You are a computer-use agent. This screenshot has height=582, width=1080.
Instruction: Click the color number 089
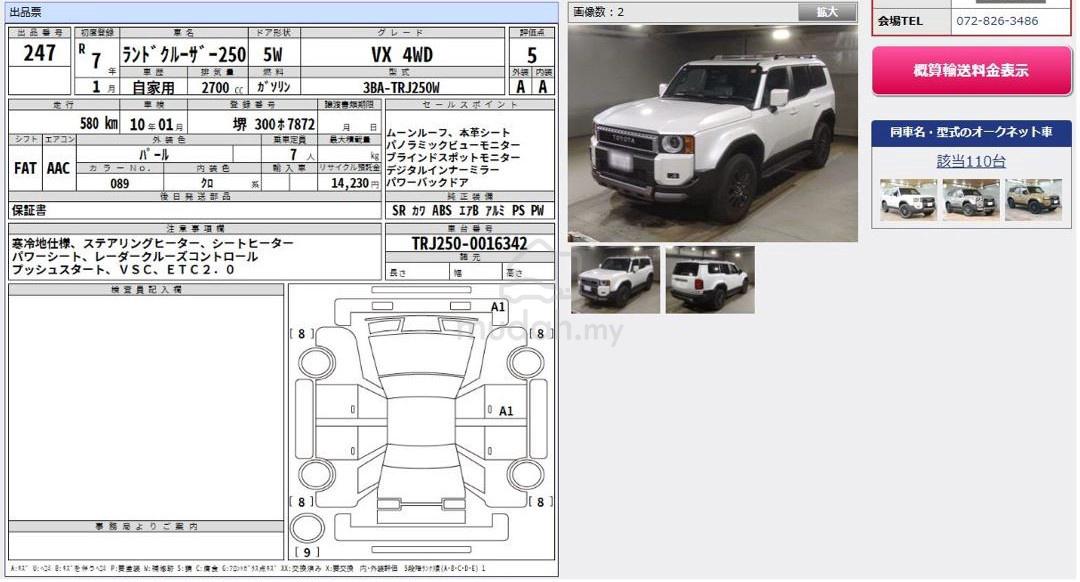coord(119,183)
